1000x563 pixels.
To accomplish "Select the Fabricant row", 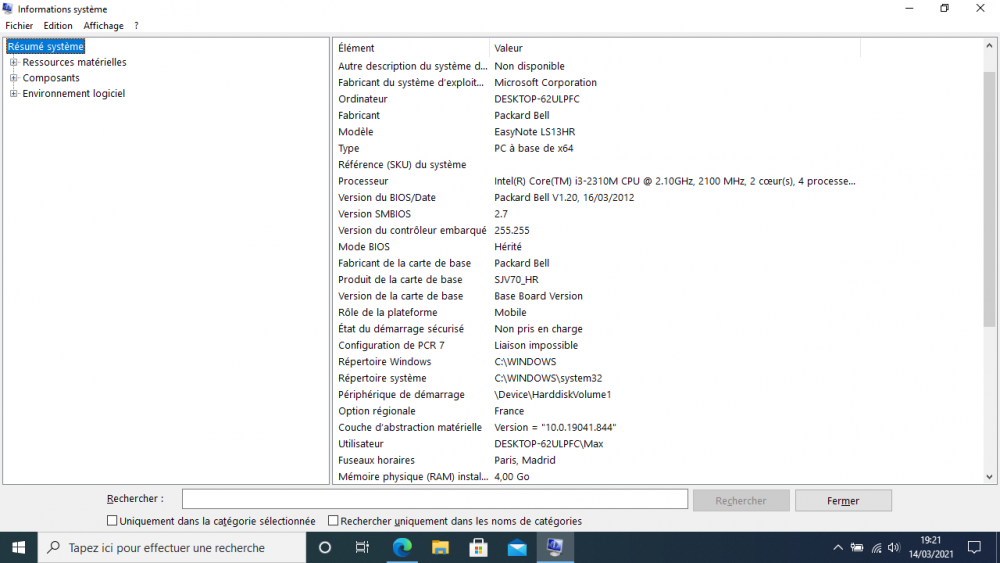I will coord(596,115).
